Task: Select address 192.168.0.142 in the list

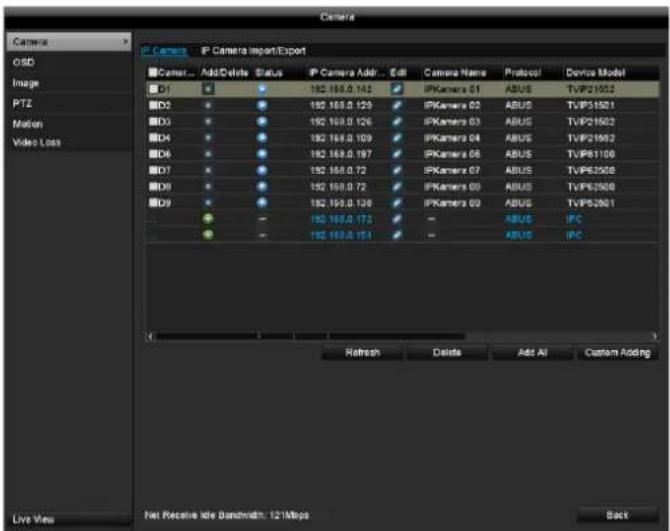Action: pos(341,89)
